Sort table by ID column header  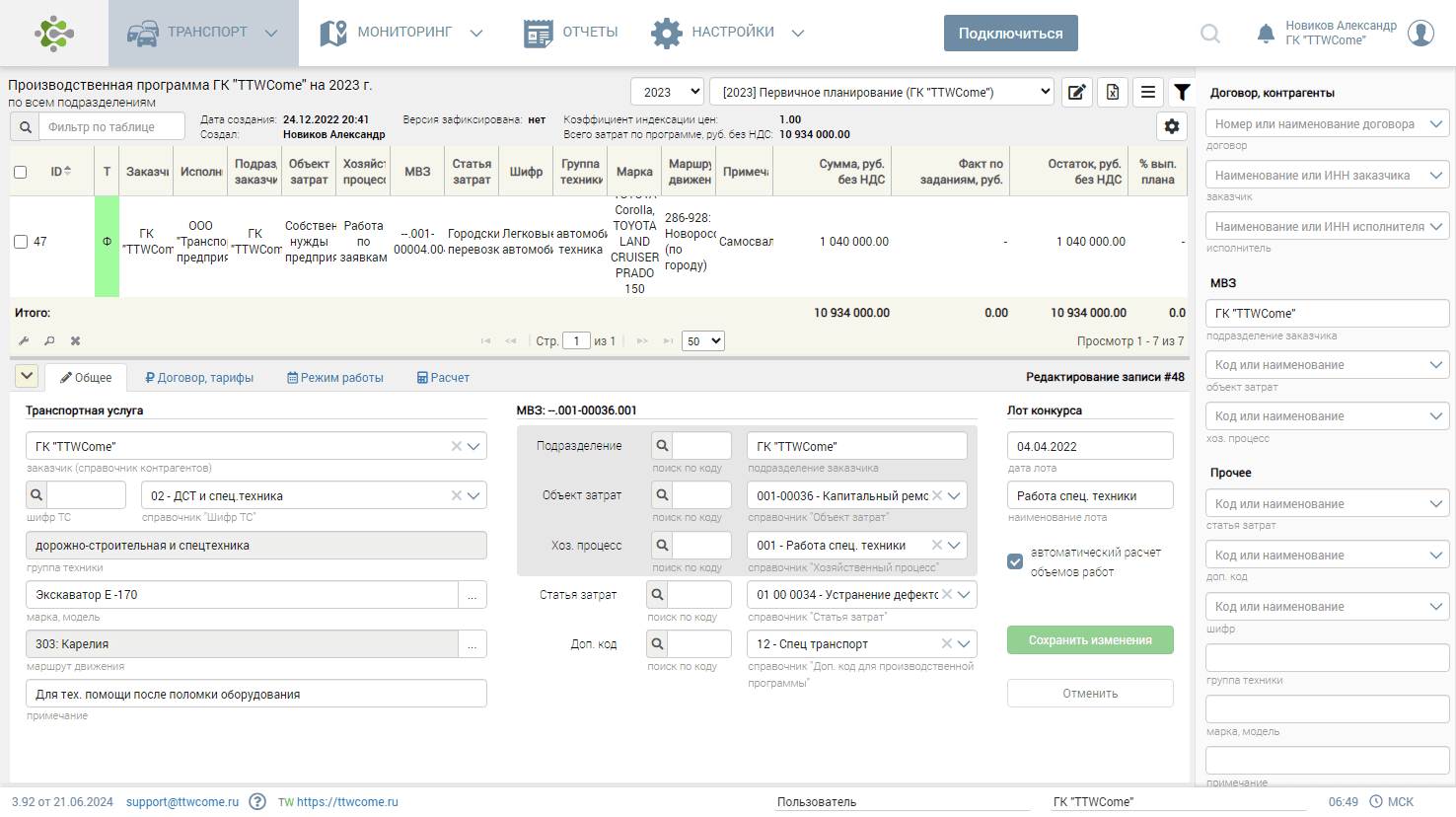[x=61, y=172]
